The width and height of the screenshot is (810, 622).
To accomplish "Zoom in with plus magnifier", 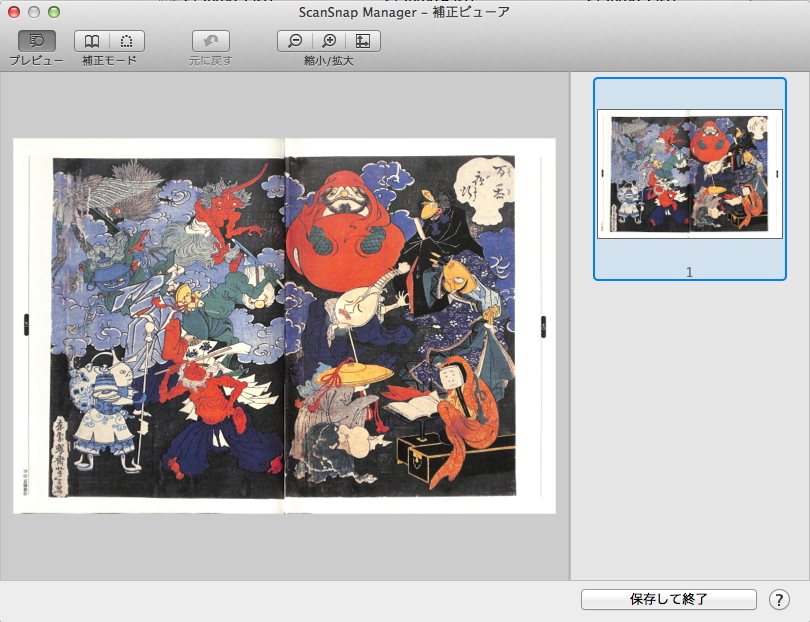I will coord(329,41).
